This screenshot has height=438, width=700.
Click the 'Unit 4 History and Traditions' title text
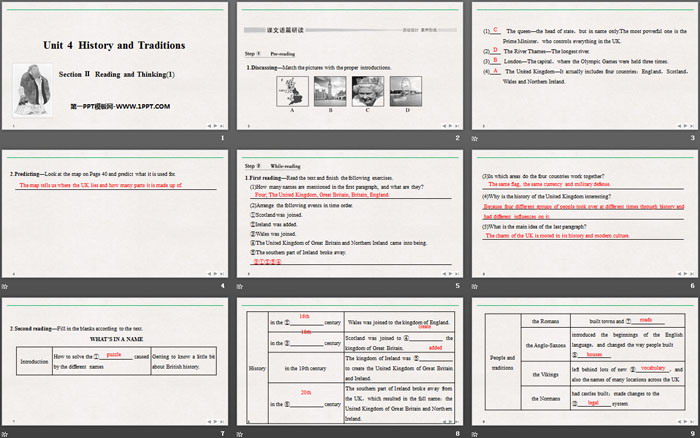tap(114, 45)
